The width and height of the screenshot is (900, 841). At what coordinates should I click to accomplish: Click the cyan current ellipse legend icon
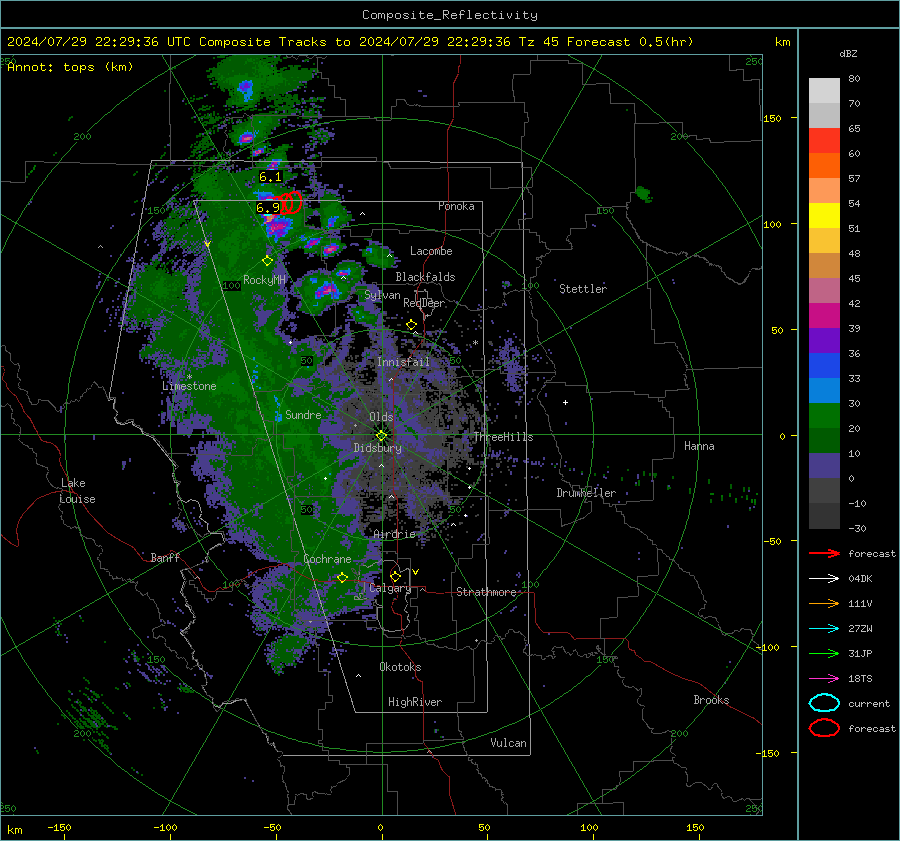click(824, 703)
